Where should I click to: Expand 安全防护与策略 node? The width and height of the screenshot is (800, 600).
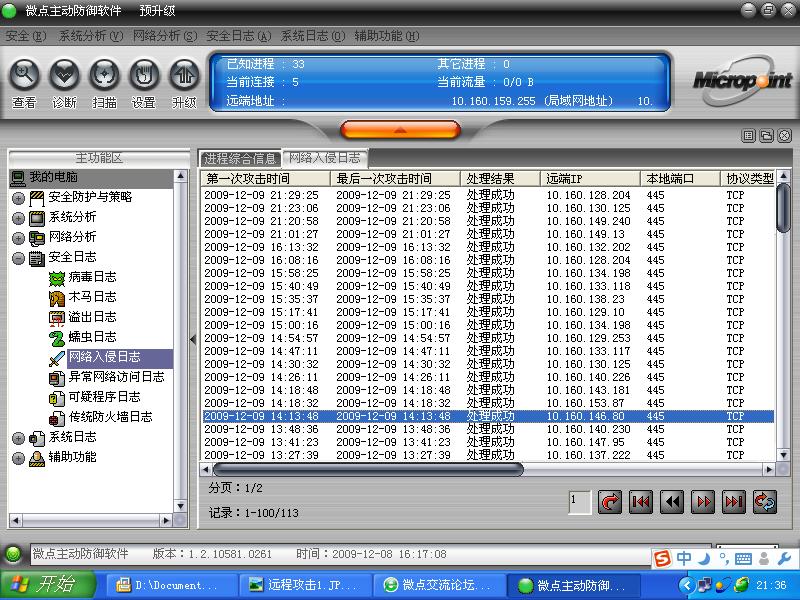(18, 198)
